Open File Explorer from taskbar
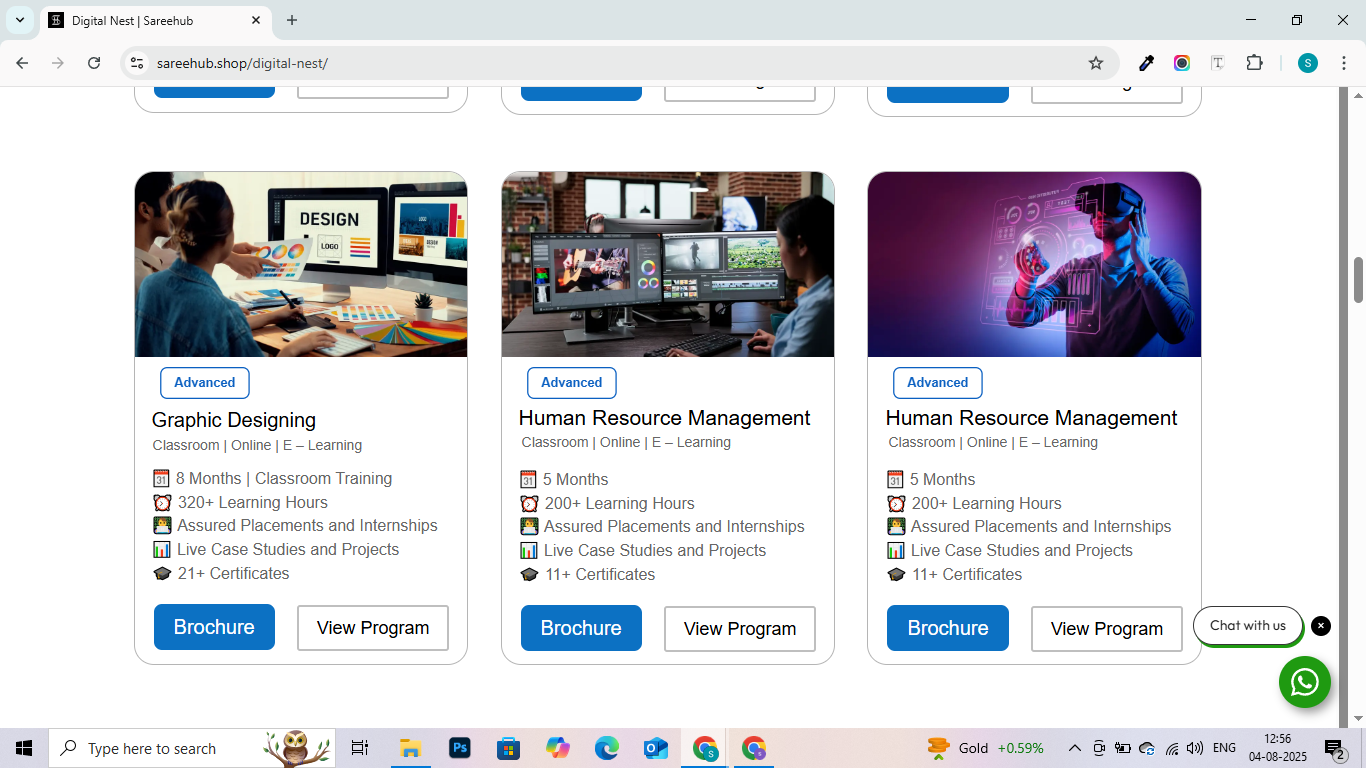Viewport: 1366px width, 768px height. point(410,748)
